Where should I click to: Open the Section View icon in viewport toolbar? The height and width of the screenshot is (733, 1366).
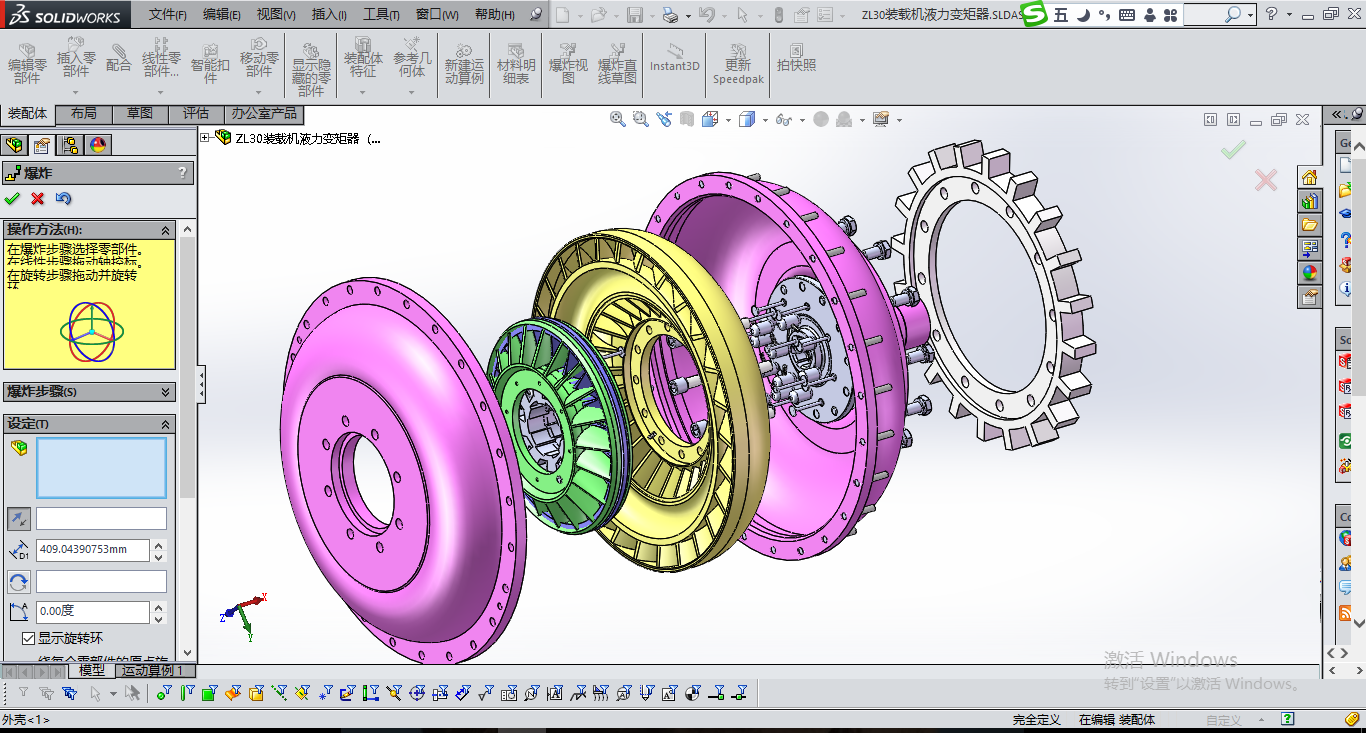[687, 119]
